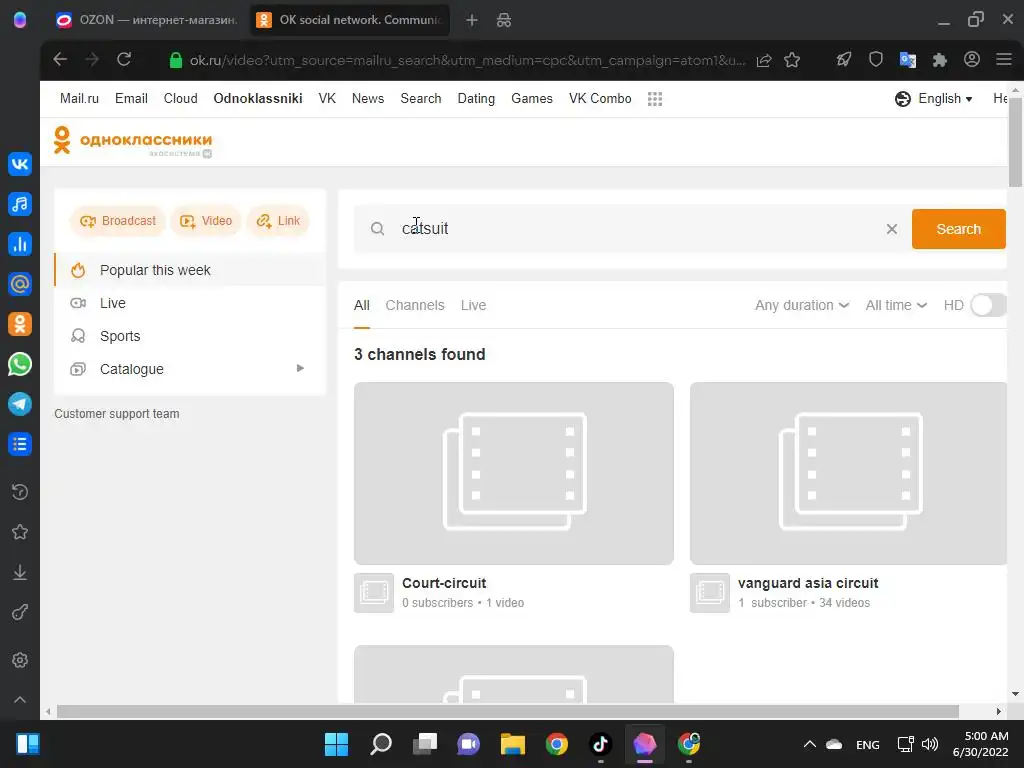This screenshot has height=768, width=1024.
Task: Open the Dating link
Action: [476, 99]
